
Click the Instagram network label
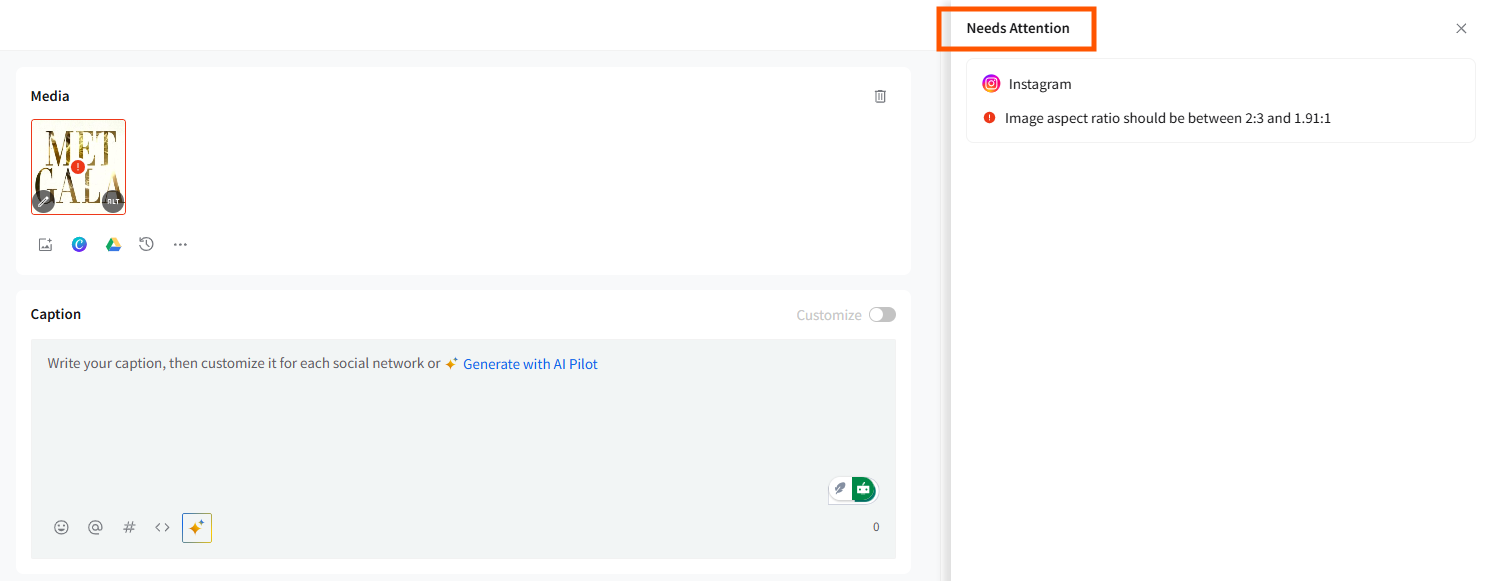[x=1040, y=84]
